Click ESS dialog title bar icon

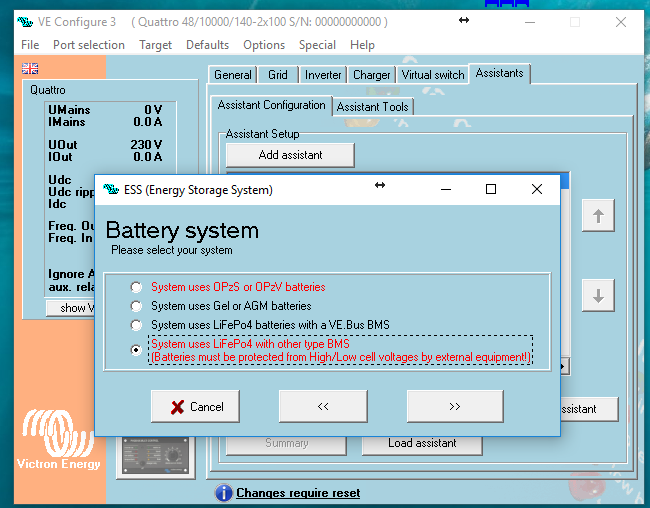111,190
